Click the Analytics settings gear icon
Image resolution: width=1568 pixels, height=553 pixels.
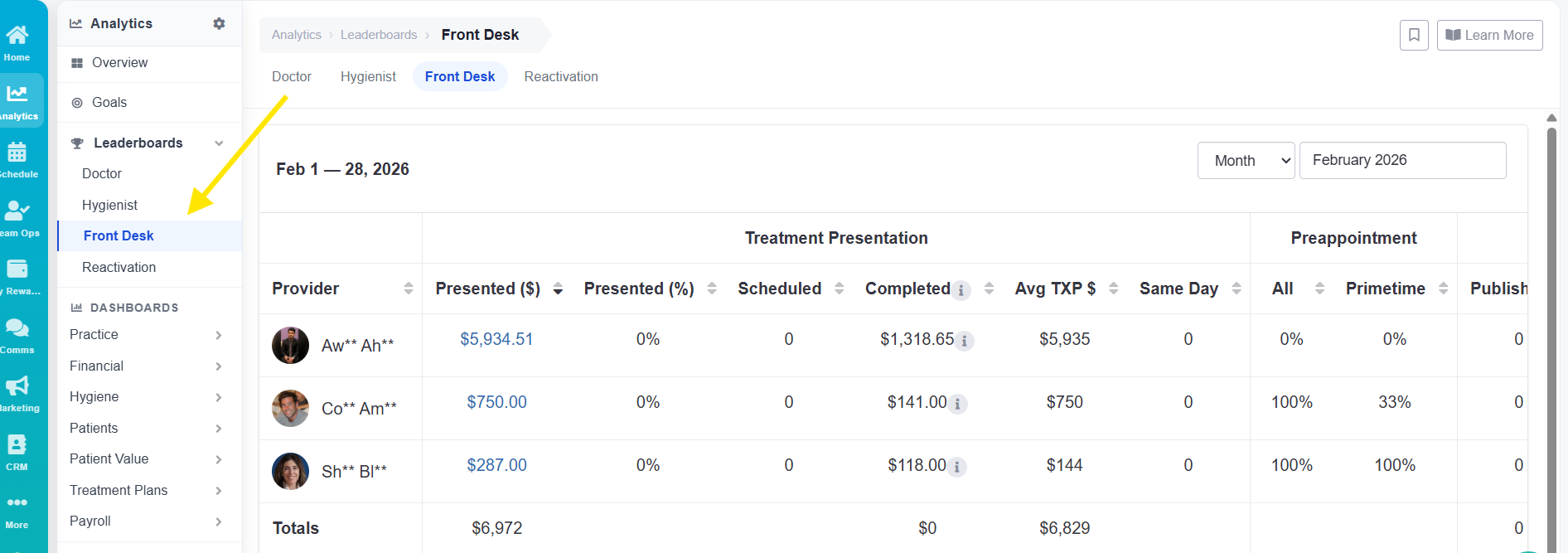[219, 23]
